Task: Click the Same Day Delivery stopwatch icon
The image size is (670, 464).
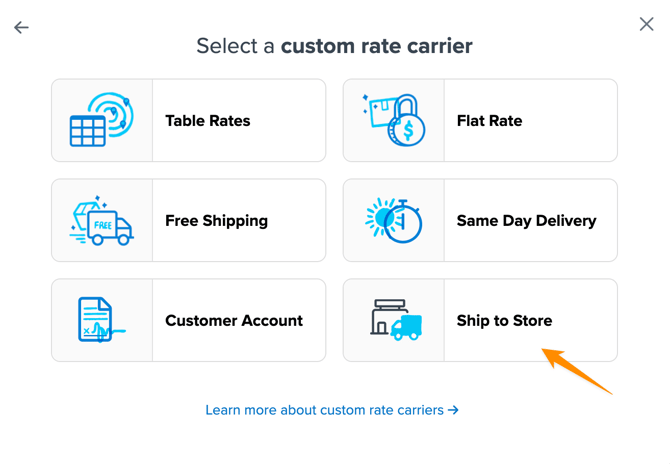Action: tap(394, 220)
